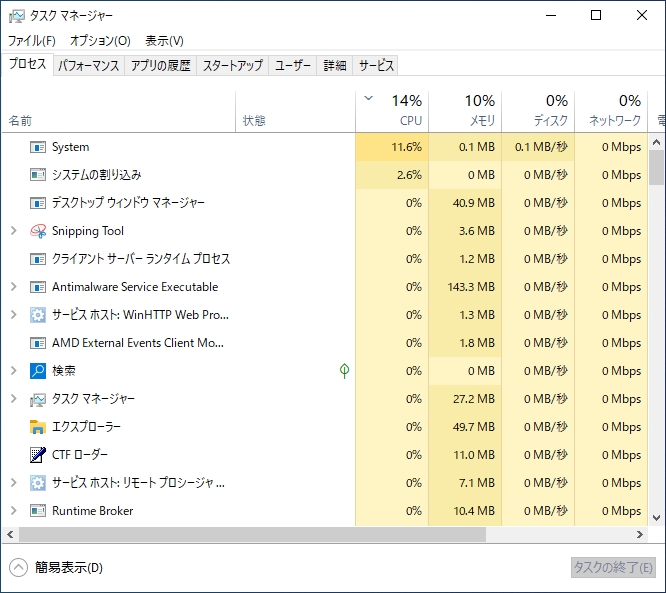Select the System 11.6% CPU cell
The height and width of the screenshot is (593, 666).
coord(392,147)
